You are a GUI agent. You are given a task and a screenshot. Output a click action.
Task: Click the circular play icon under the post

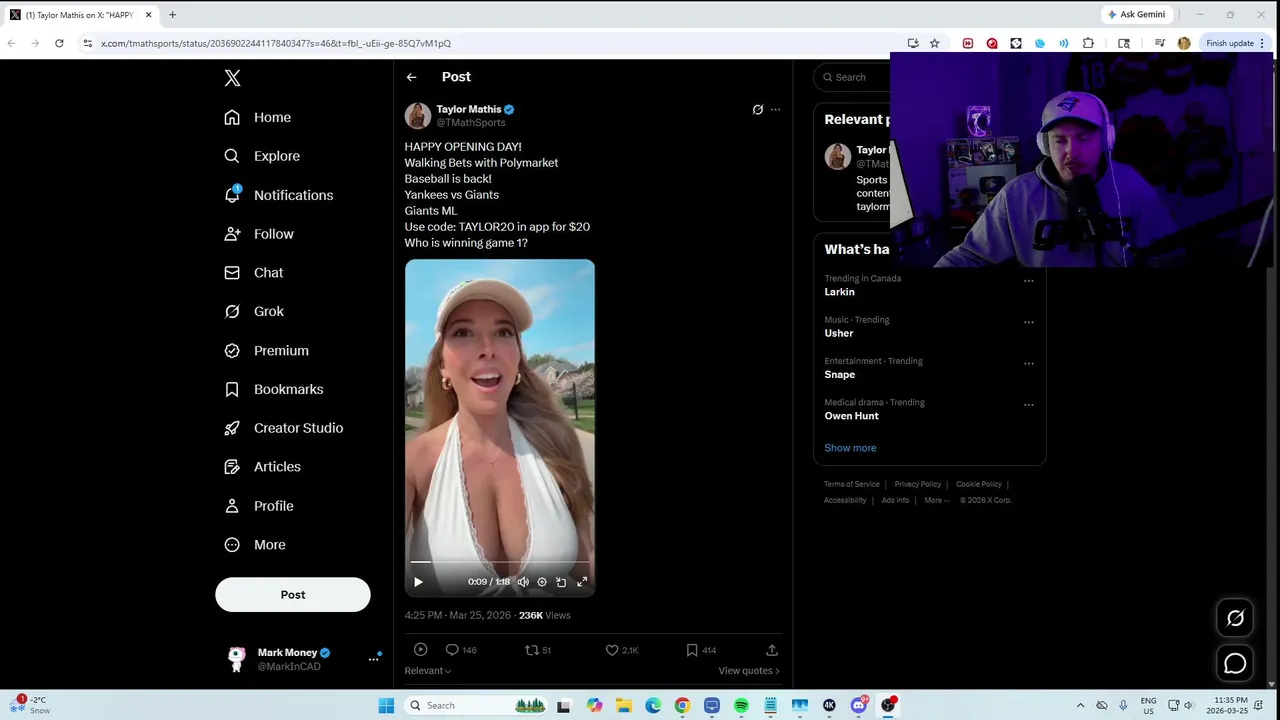(x=420, y=650)
